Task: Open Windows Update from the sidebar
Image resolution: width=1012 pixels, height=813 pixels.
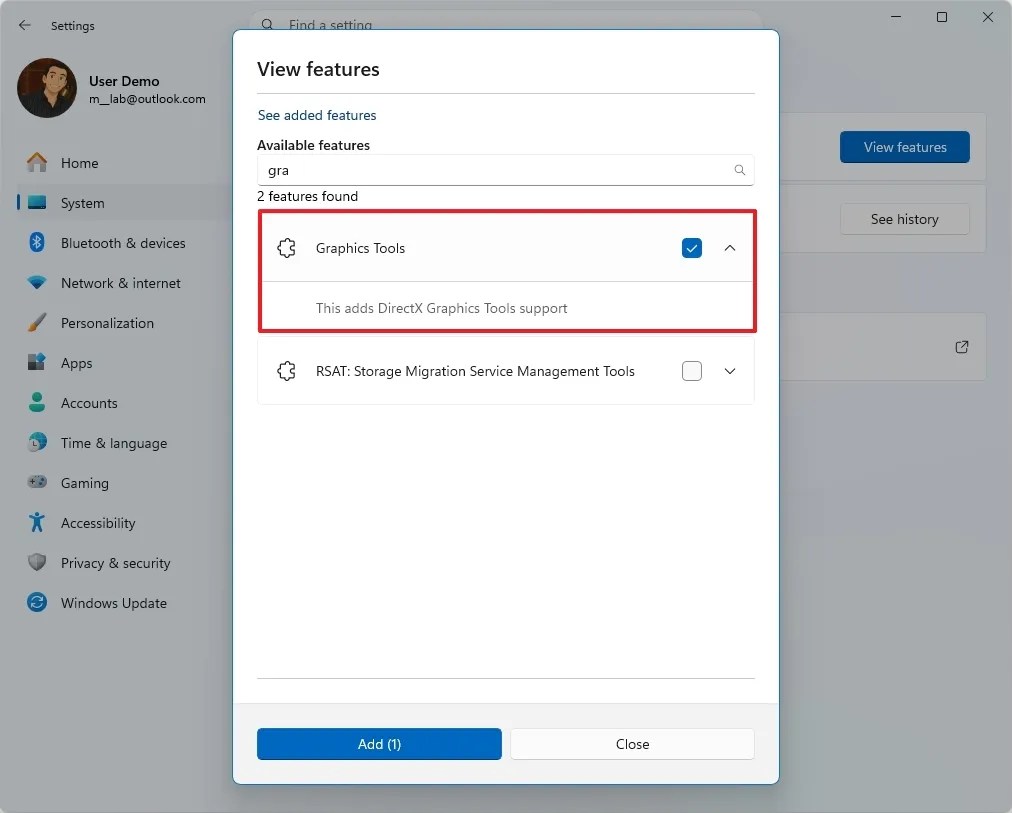Action: pos(113,602)
